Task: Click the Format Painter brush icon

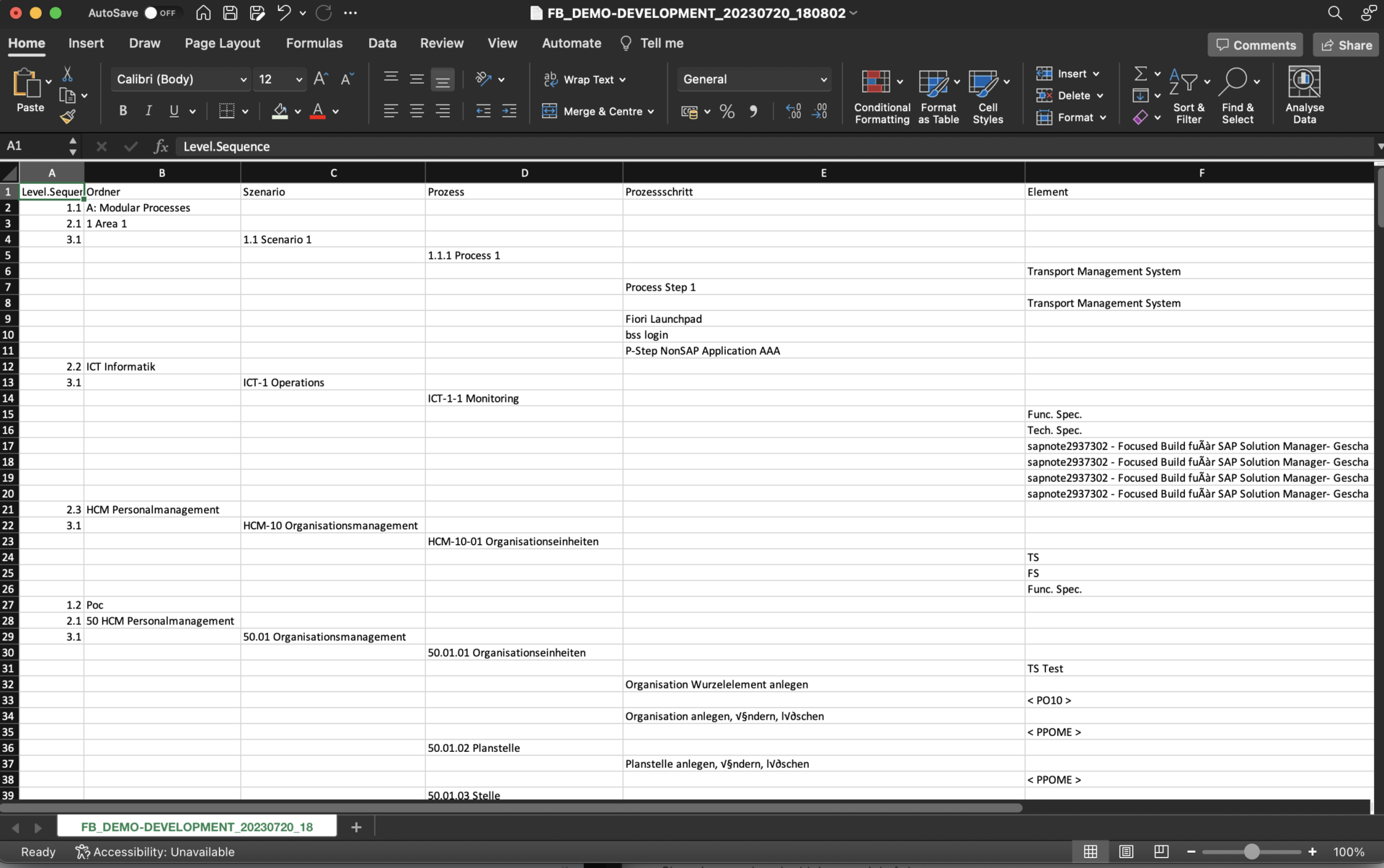Action: pyautogui.click(x=68, y=117)
